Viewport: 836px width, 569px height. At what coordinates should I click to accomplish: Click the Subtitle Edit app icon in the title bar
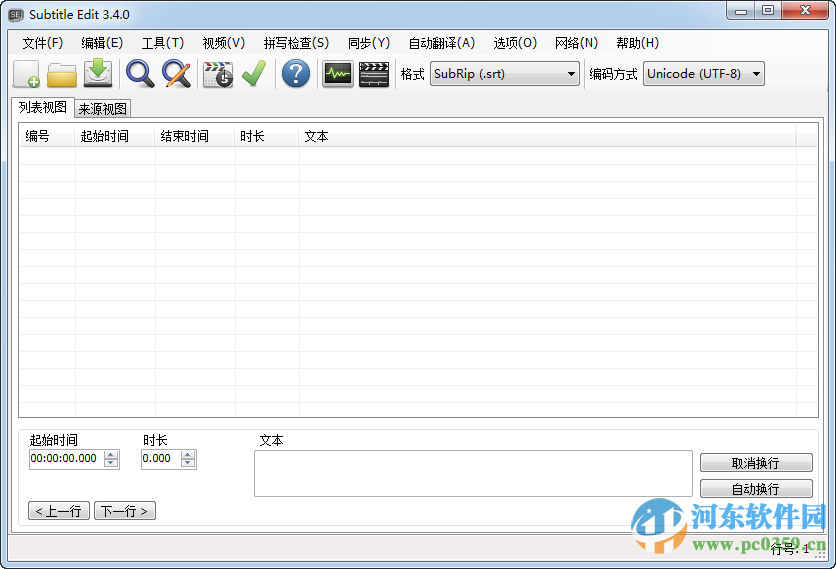pos(16,15)
